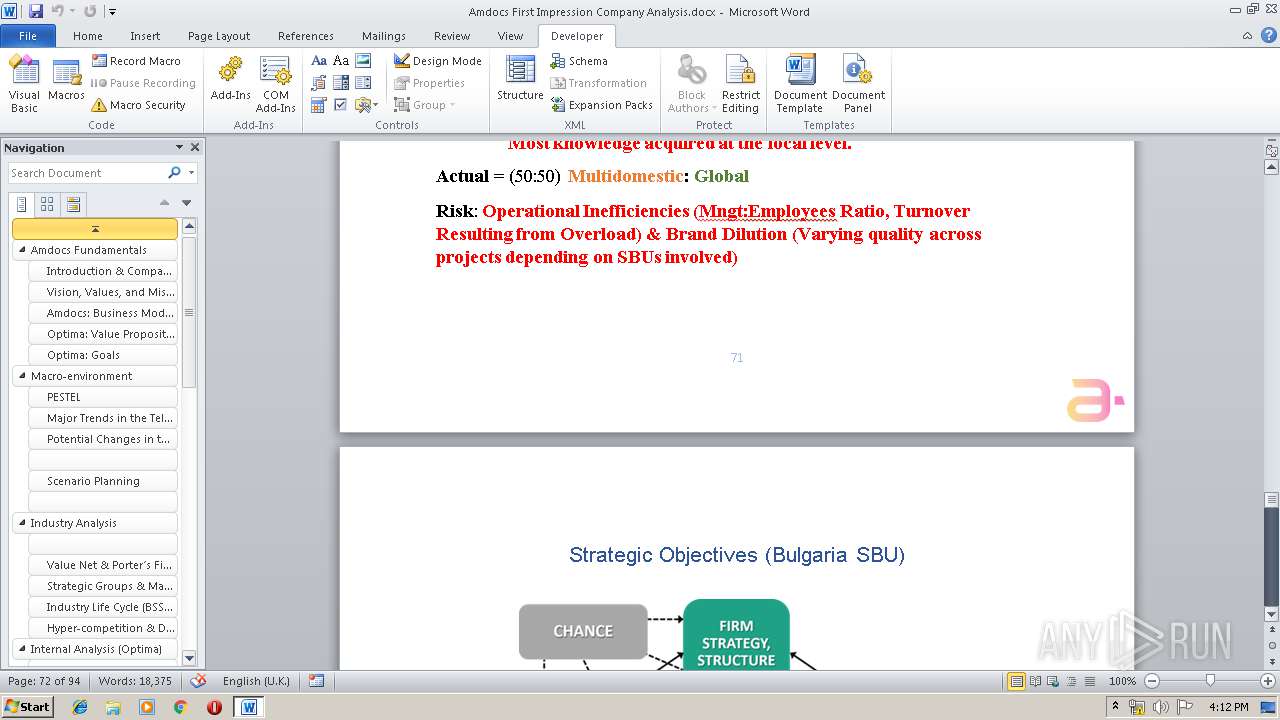Viewport: 1280px width, 720px height.
Task: Open the Document Template dialog
Action: (800, 84)
